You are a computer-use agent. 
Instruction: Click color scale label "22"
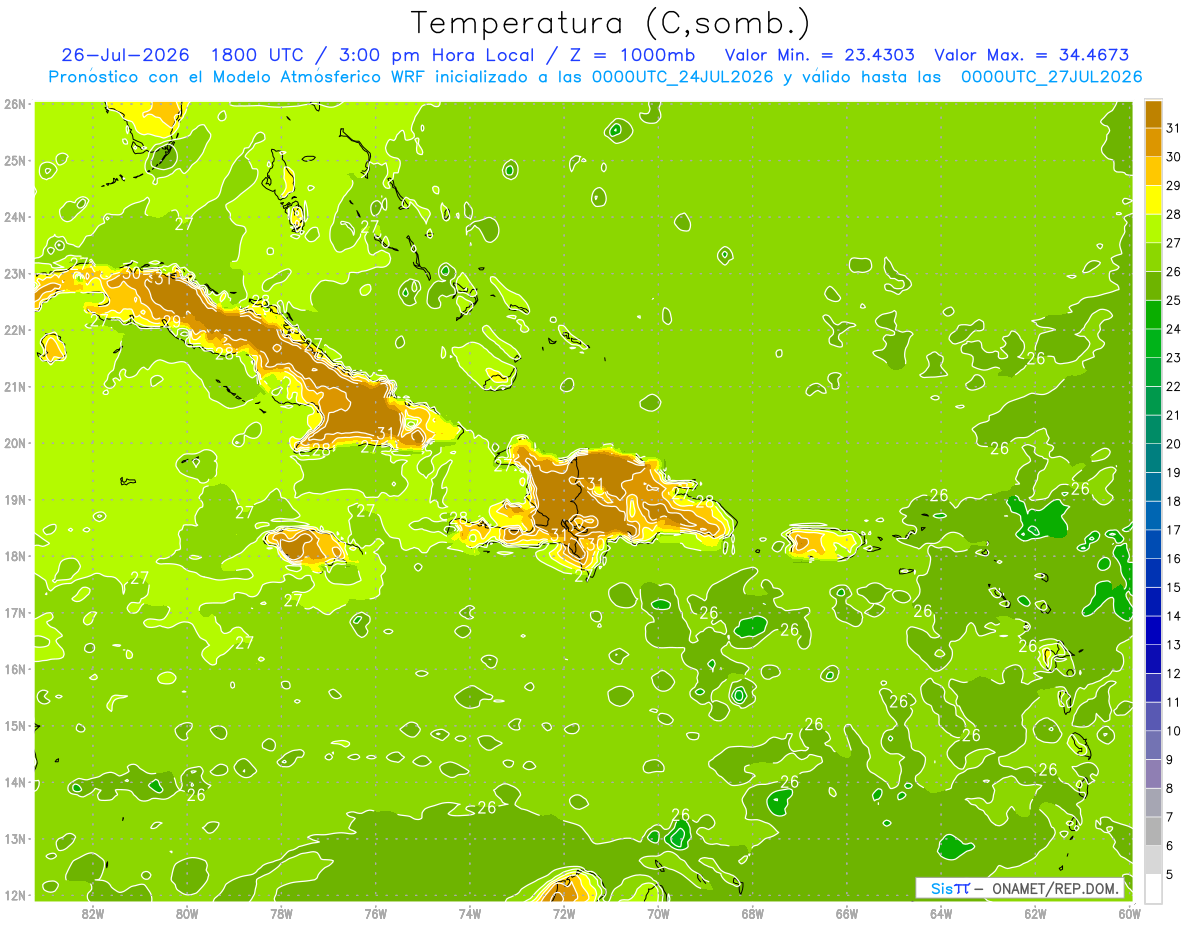click(1173, 386)
